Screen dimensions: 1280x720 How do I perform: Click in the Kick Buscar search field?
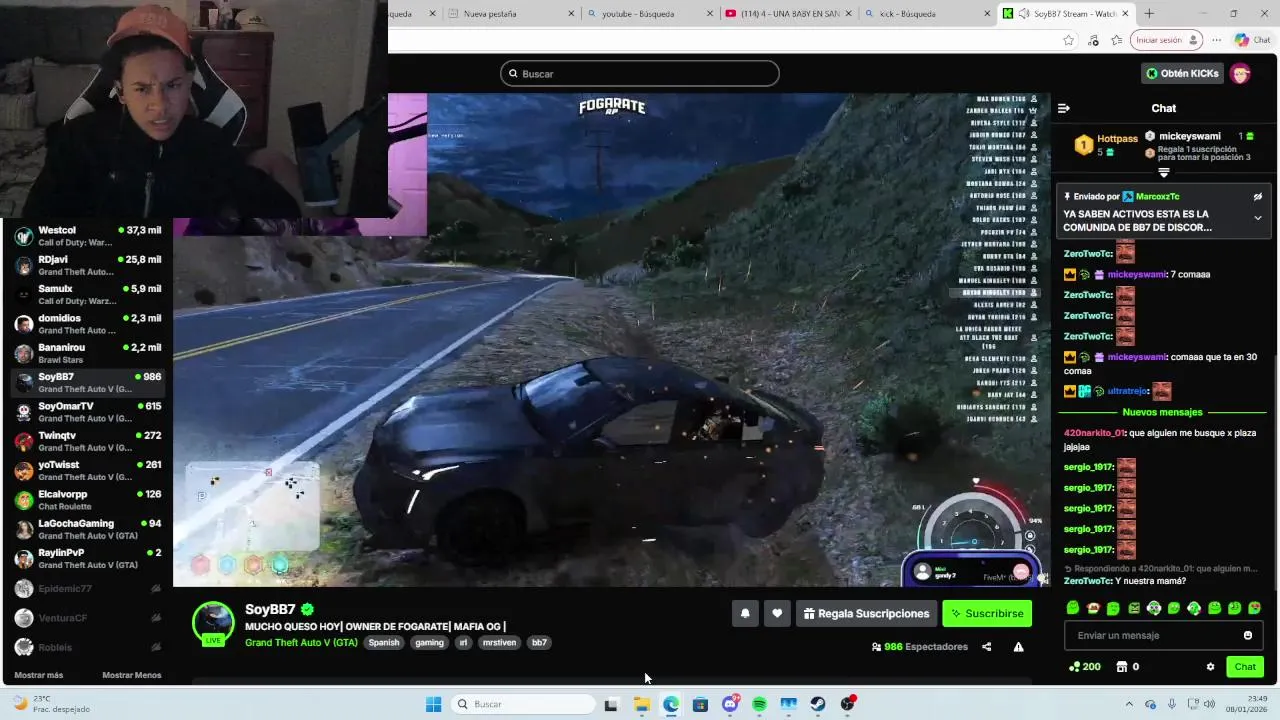(x=640, y=73)
